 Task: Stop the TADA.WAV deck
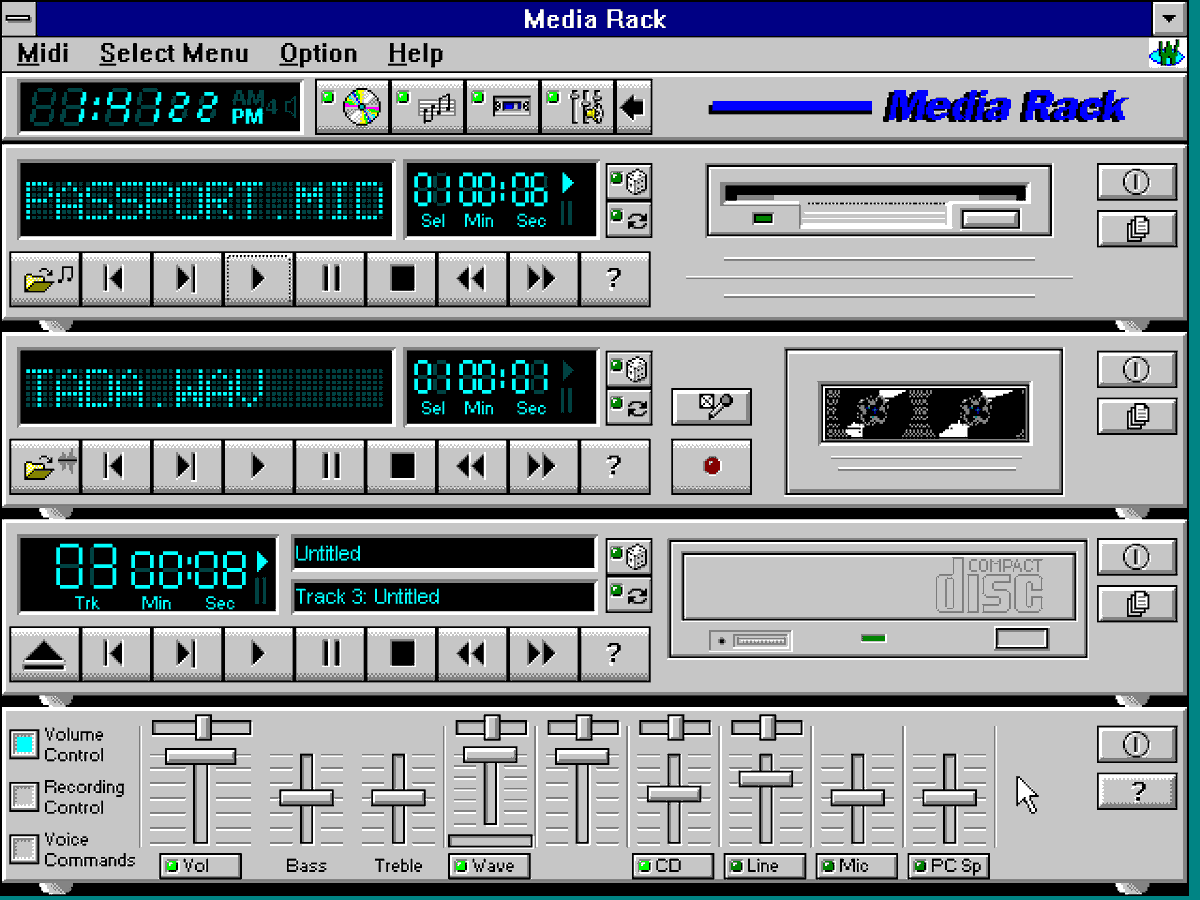point(401,466)
